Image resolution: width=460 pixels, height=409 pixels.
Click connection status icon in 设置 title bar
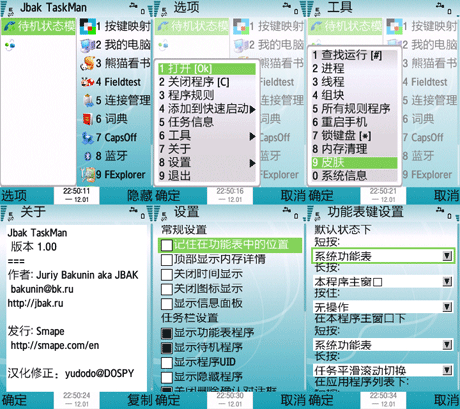click(286, 210)
